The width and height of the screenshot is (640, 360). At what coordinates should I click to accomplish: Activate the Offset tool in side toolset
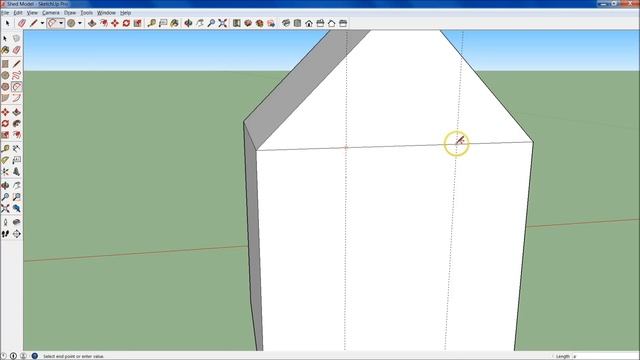pos(16,135)
